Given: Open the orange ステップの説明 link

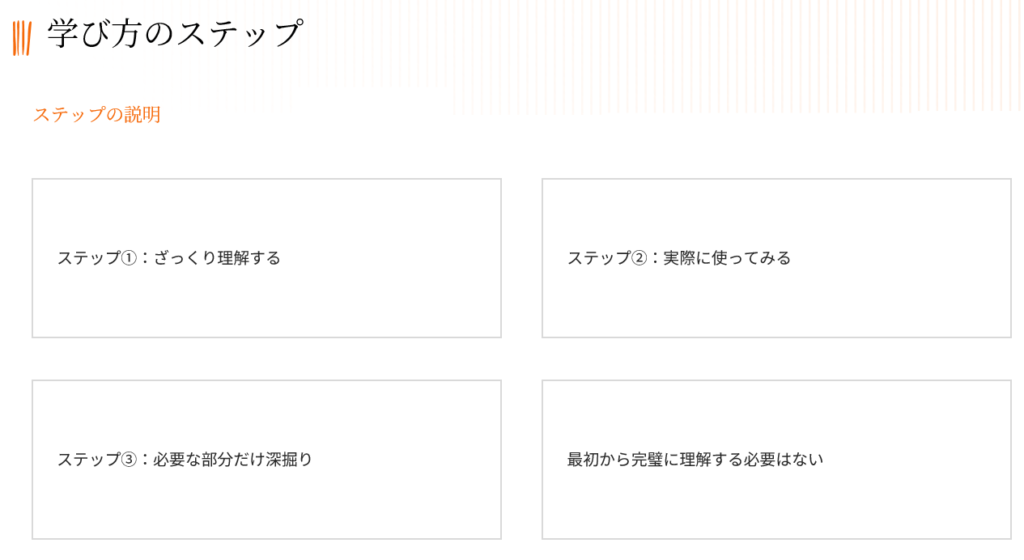Looking at the screenshot, I should tap(97, 115).
